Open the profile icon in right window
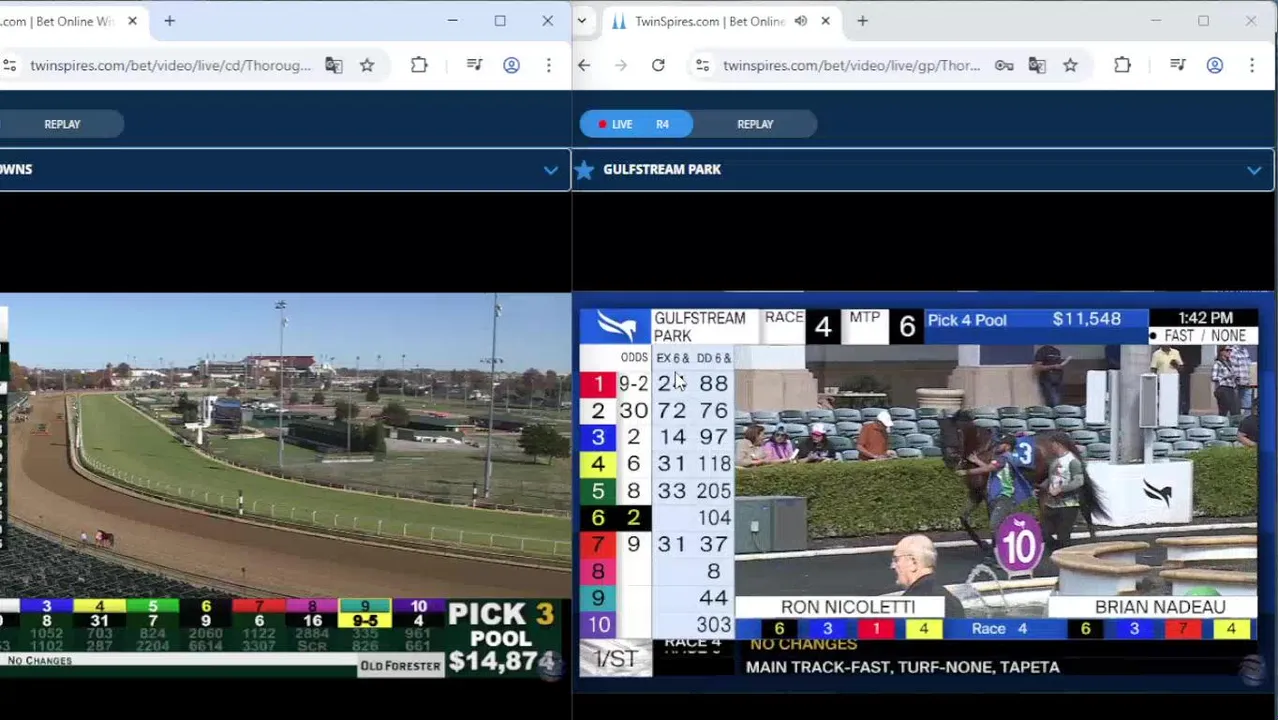The width and height of the screenshot is (1278, 720). 1214,65
